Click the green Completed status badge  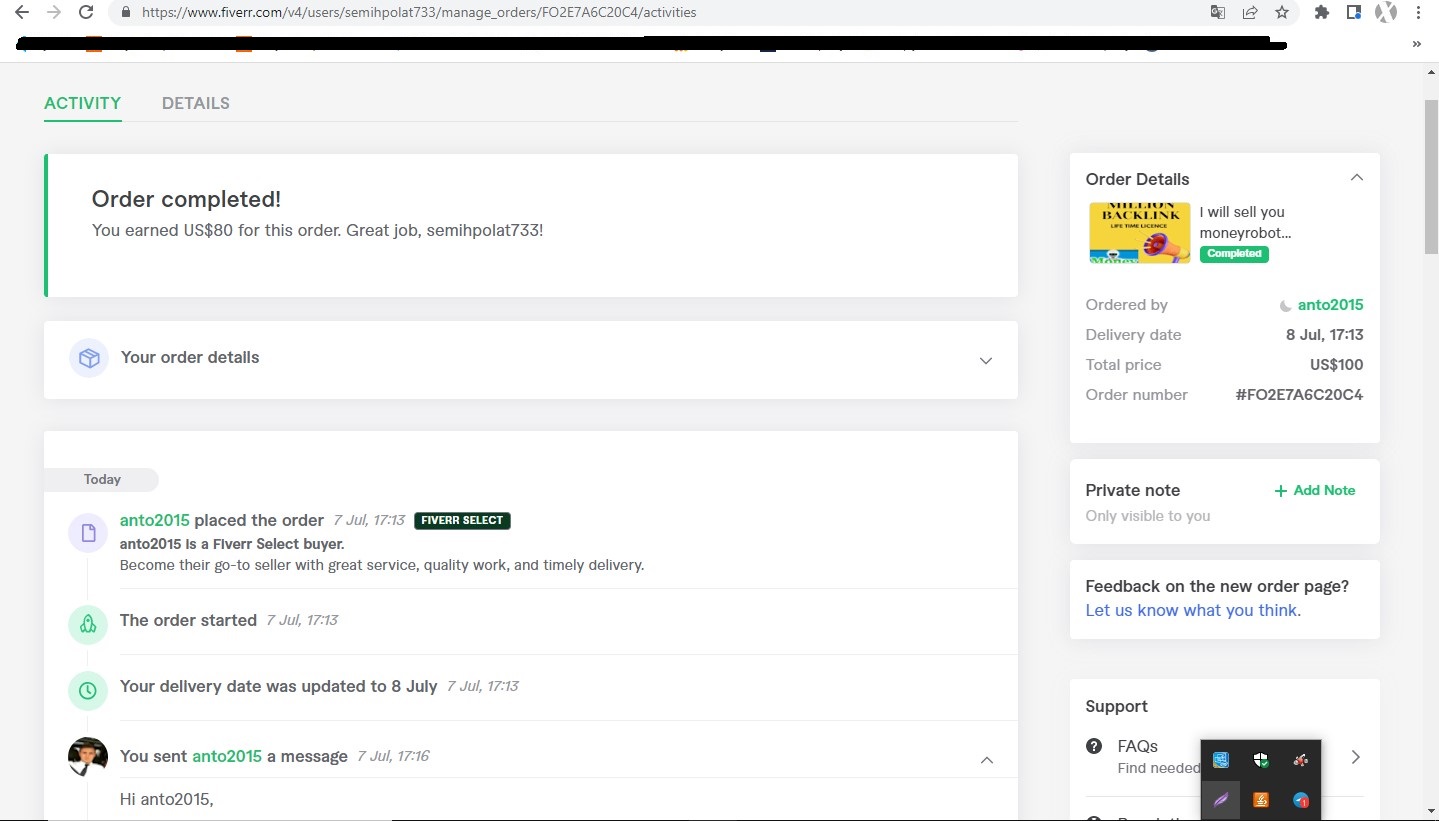pos(1234,254)
